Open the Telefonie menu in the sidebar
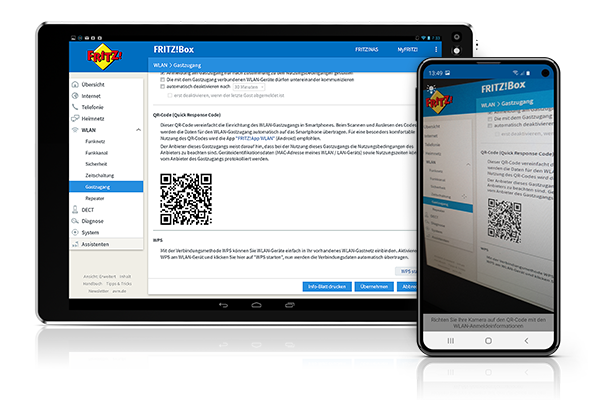The height and width of the screenshot is (400, 600). tap(93, 106)
